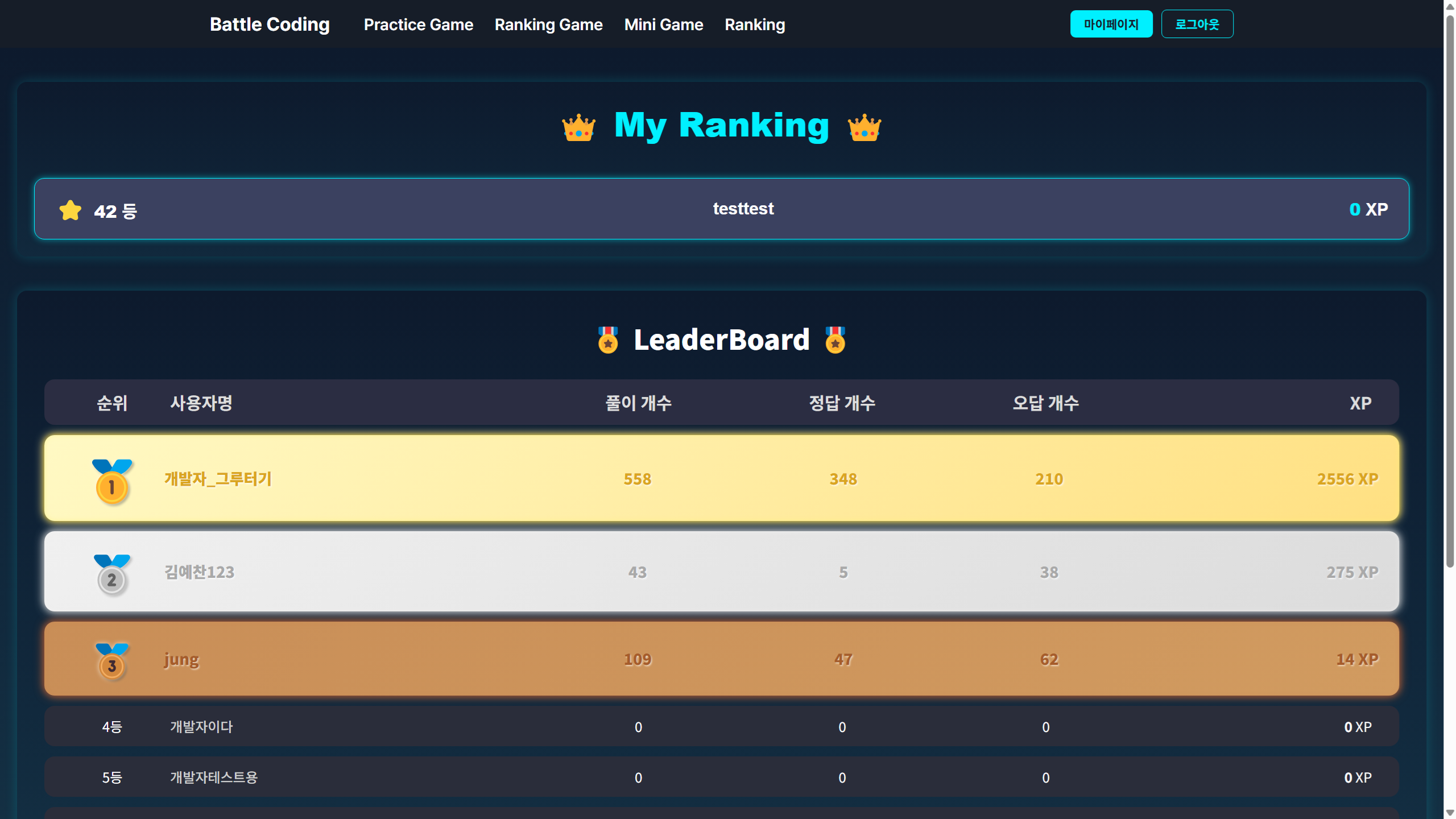Click the crown left of My Ranking

click(x=578, y=127)
